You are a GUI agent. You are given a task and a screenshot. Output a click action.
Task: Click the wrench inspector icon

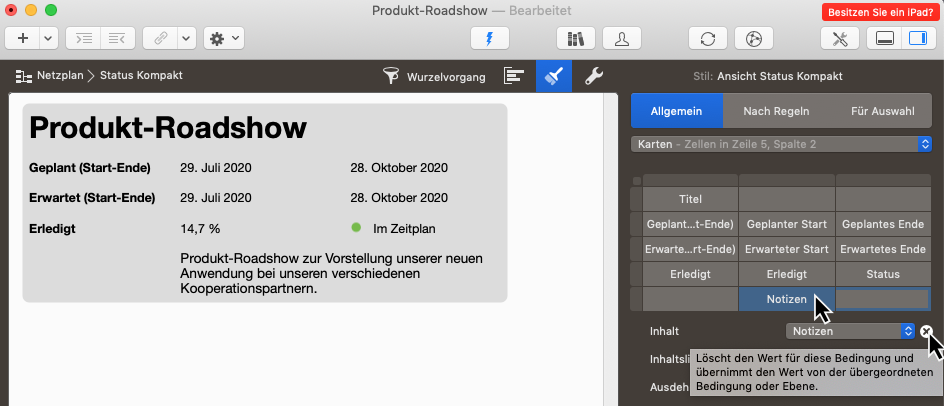click(594, 76)
